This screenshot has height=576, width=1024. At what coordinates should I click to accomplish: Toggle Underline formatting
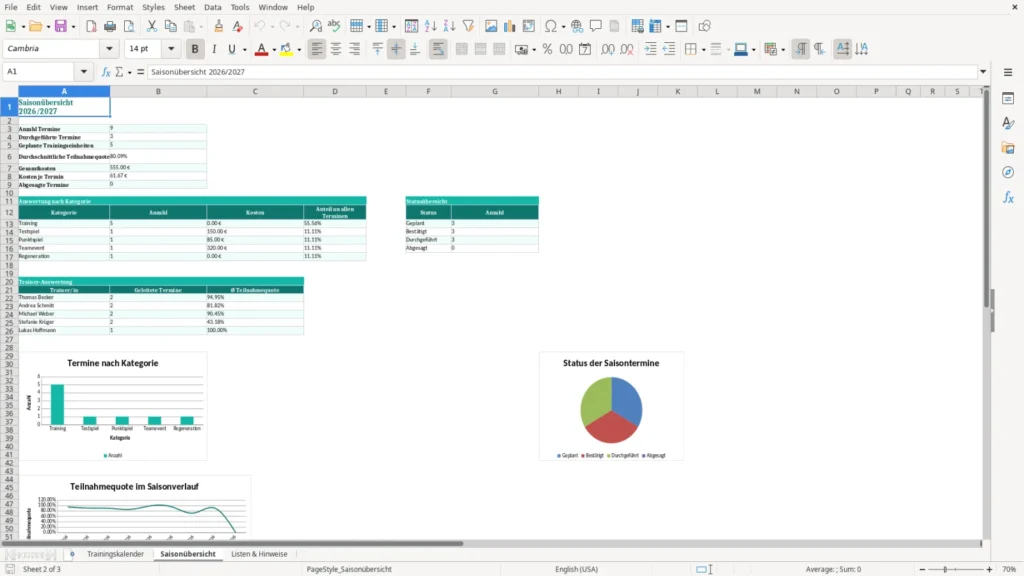click(231, 49)
